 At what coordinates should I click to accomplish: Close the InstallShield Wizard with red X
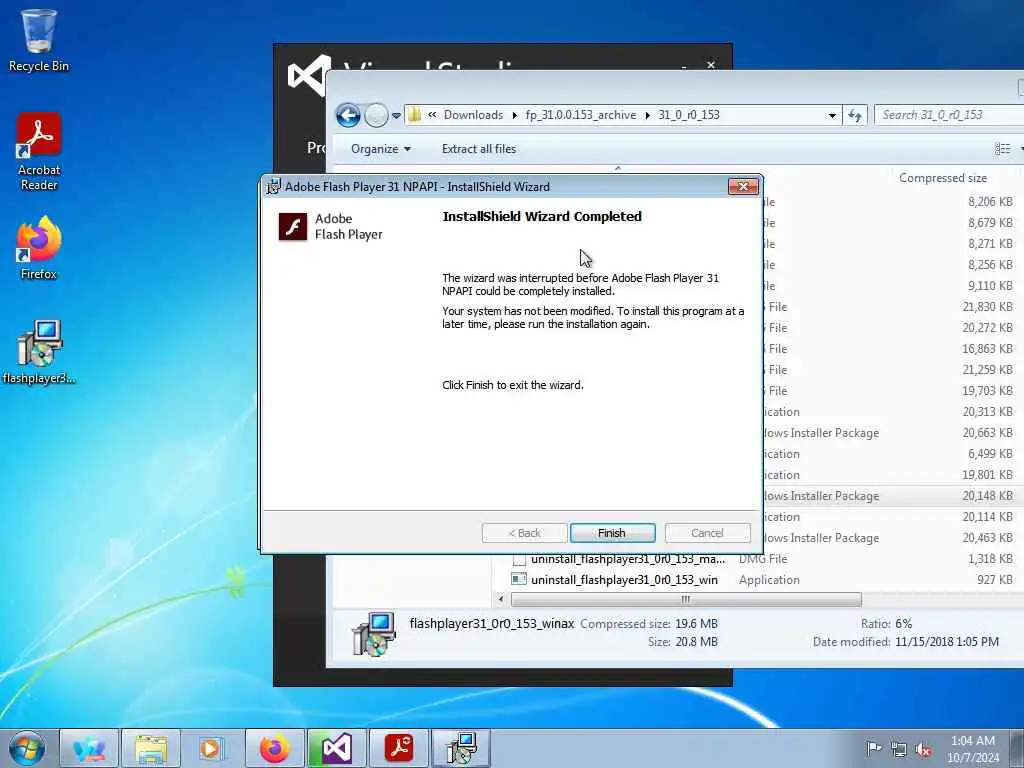743,187
